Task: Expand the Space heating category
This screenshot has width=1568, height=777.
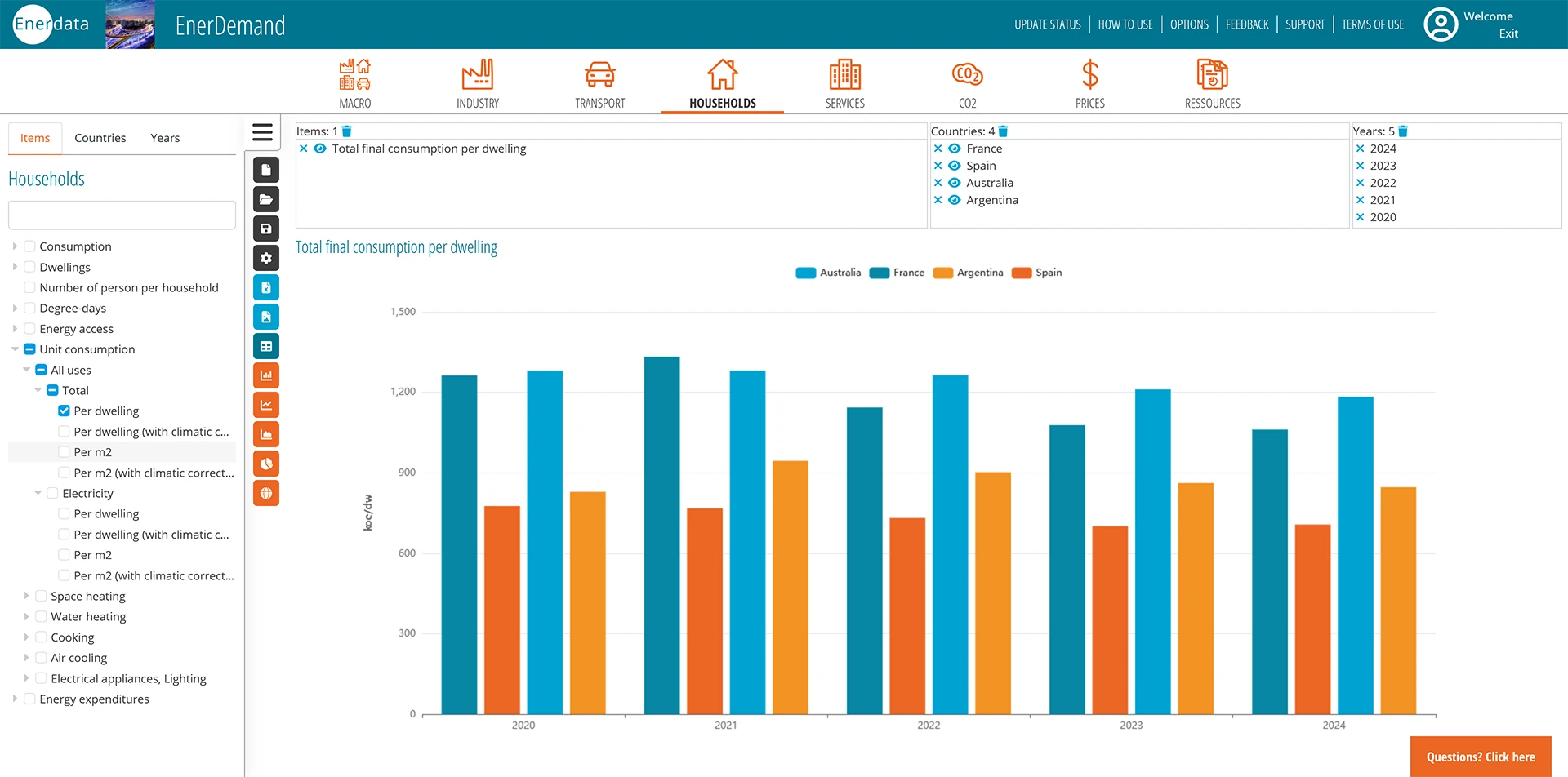Action: (26, 596)
